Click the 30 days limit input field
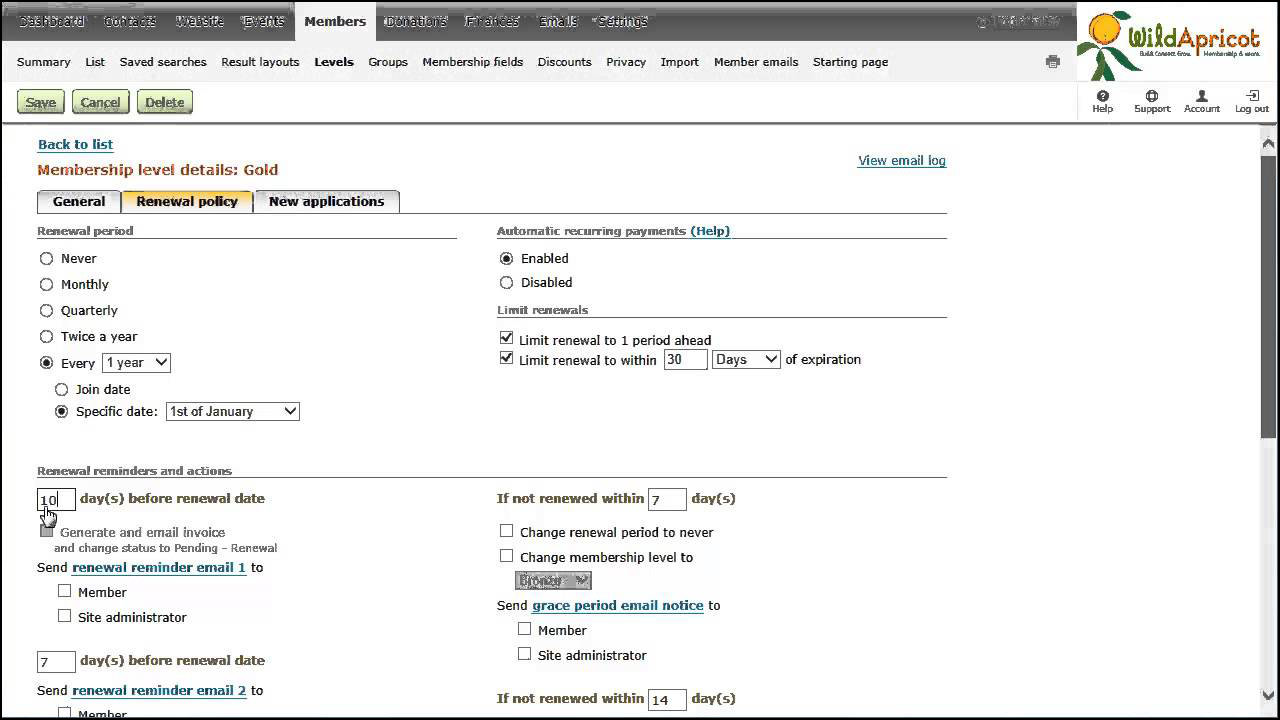This screenshot has width=1280, height=720. pos(686,359)
